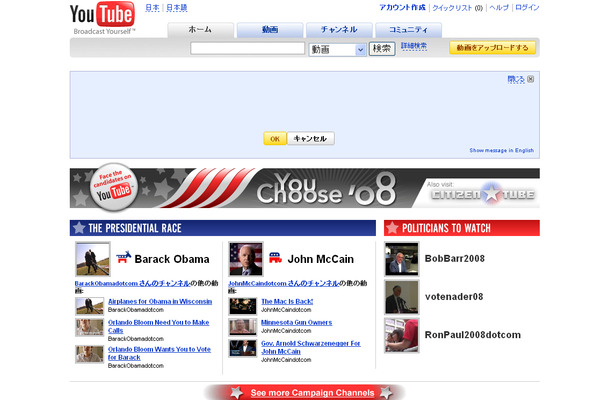Open Gov. Arnold Schwarzenegger For John McCain link
The width and height of the screenshot is (610, 400).
(x=310, y=347)
